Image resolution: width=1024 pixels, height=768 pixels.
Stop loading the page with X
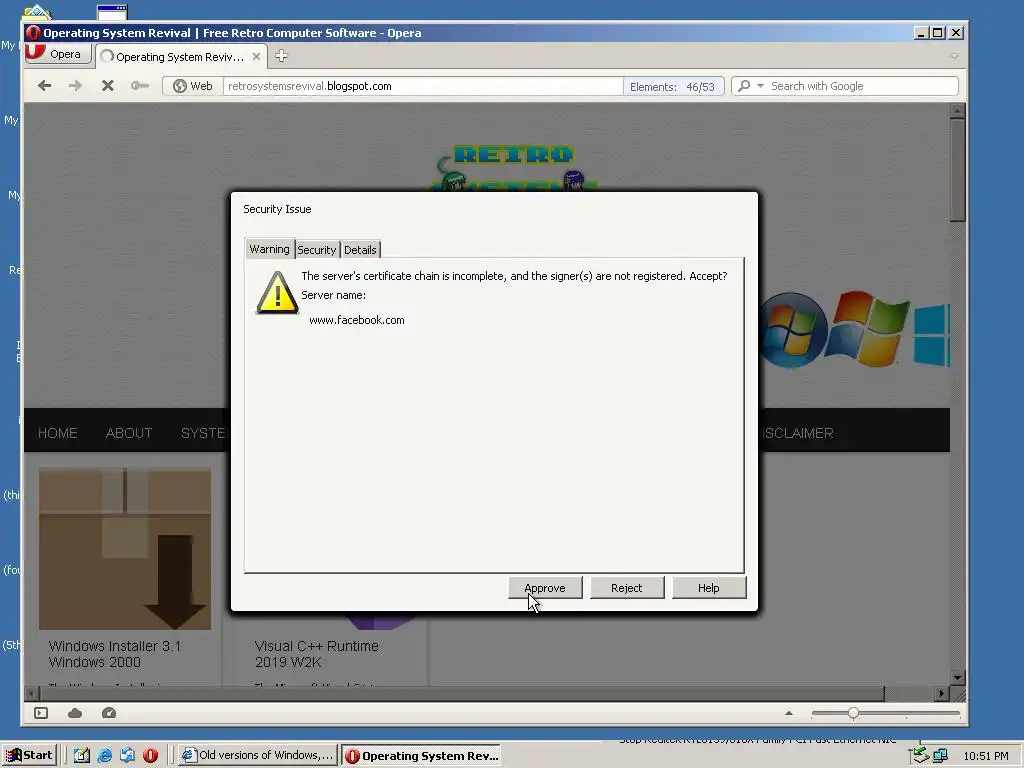coord(108,86)
